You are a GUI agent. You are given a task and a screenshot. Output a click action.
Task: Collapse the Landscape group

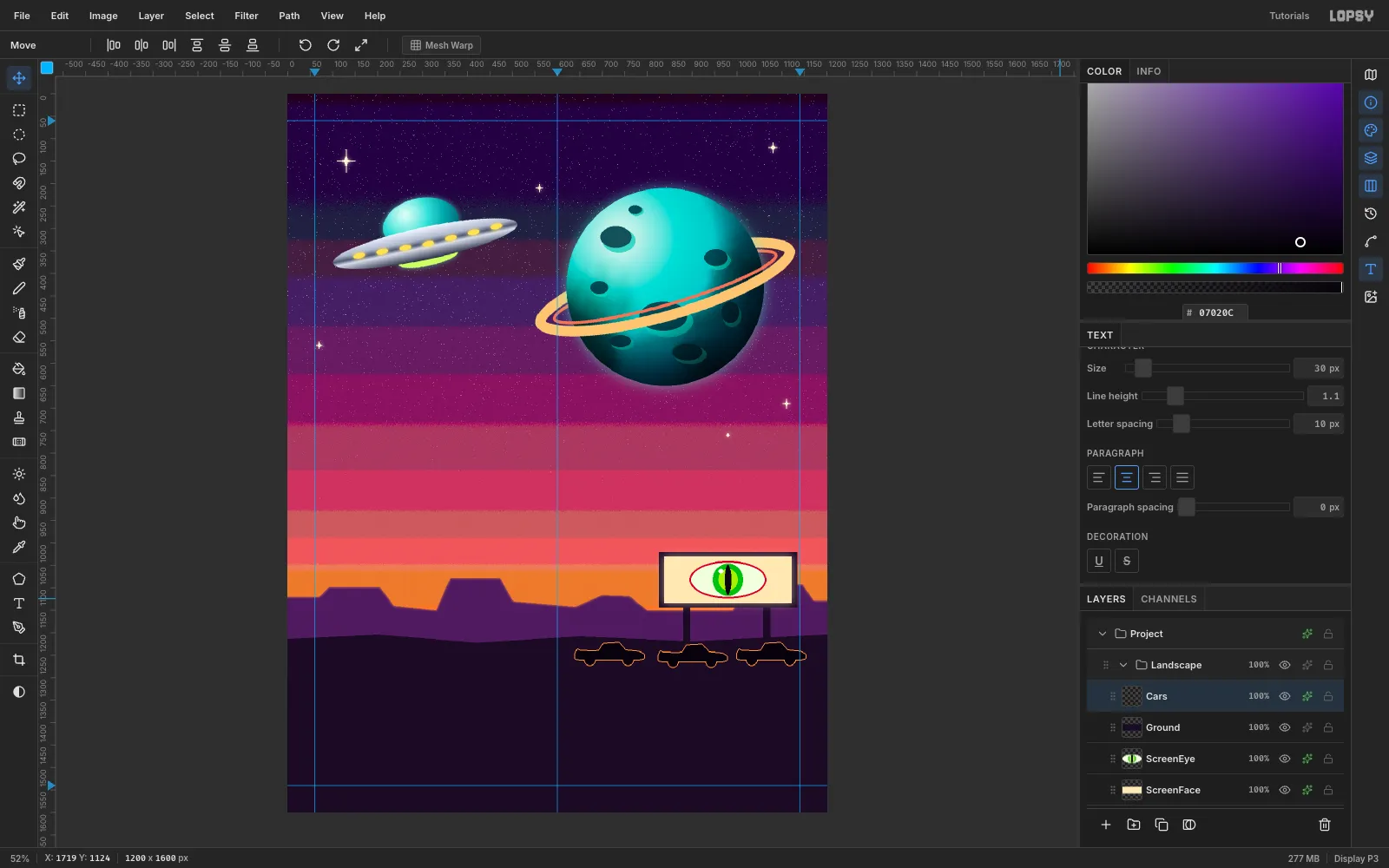1123,665
